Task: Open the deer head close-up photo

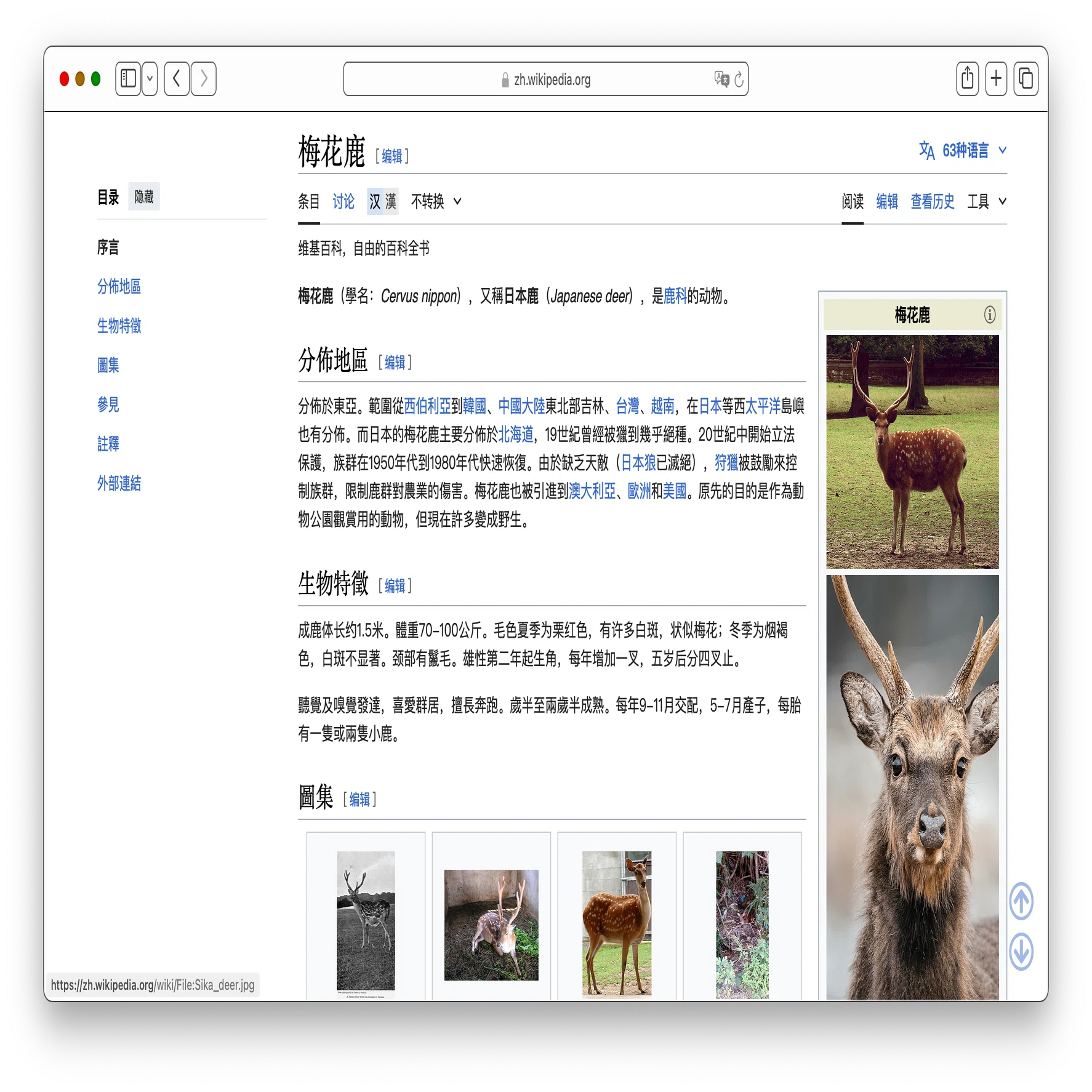Action: [912, 787]
